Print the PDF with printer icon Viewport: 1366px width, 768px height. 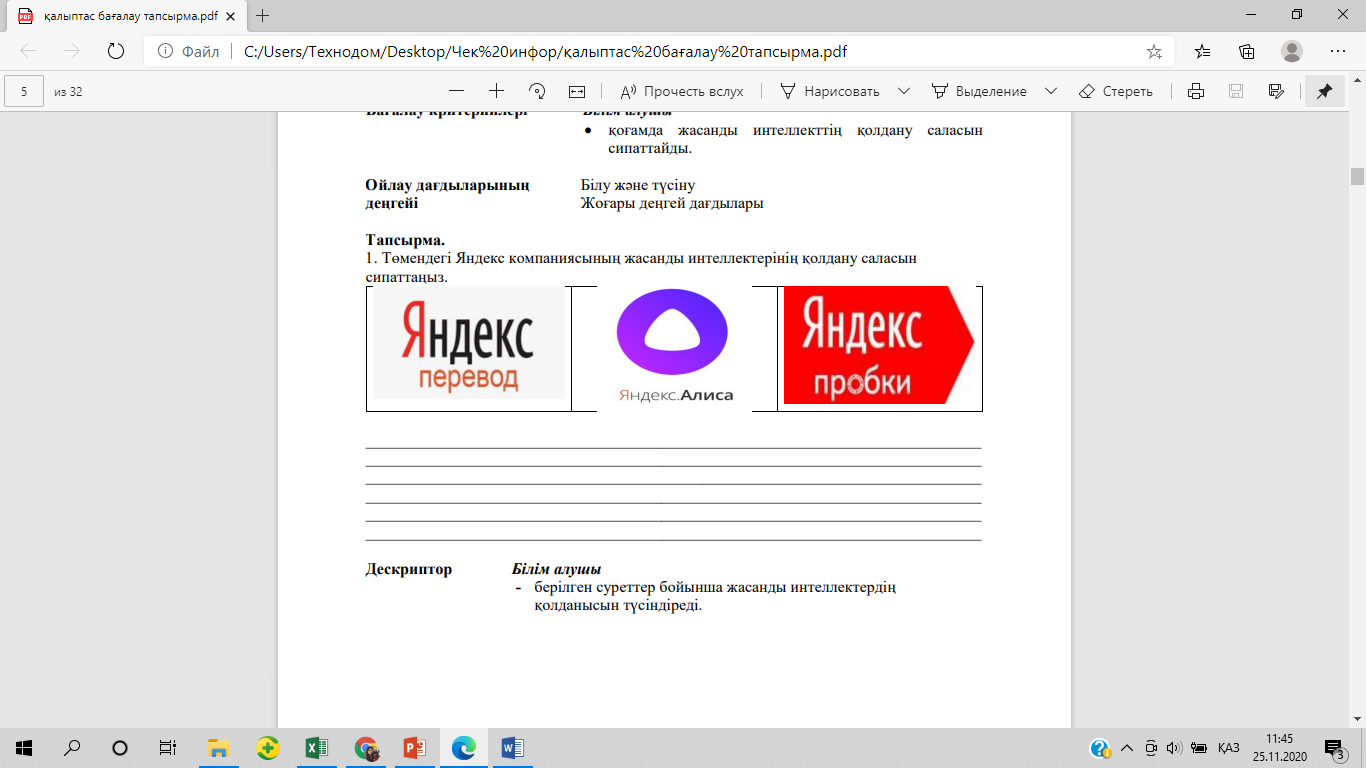pyautogui.click(x=1195, y=91)
